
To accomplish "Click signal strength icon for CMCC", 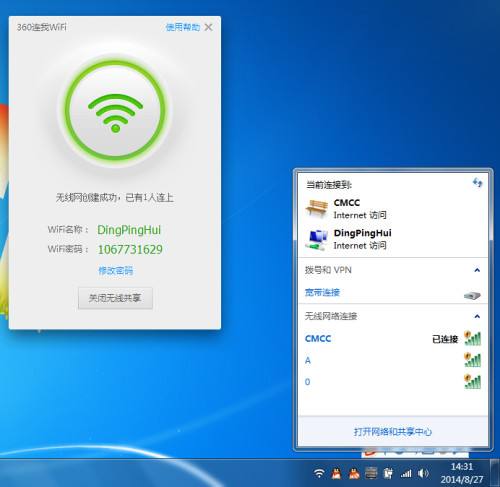I will pos(473,338).
